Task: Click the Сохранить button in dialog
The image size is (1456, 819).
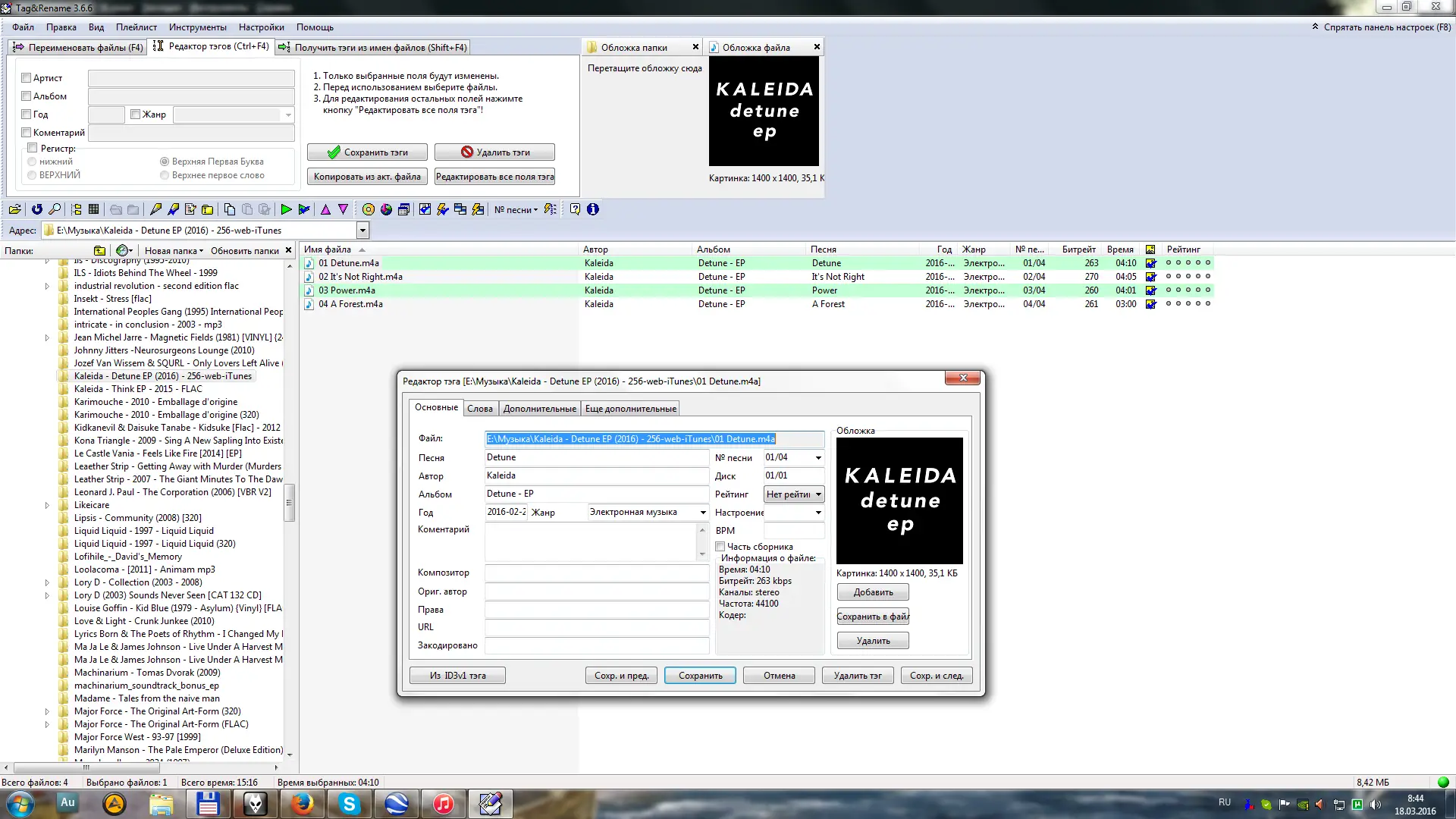Action: tap(700, 676)
